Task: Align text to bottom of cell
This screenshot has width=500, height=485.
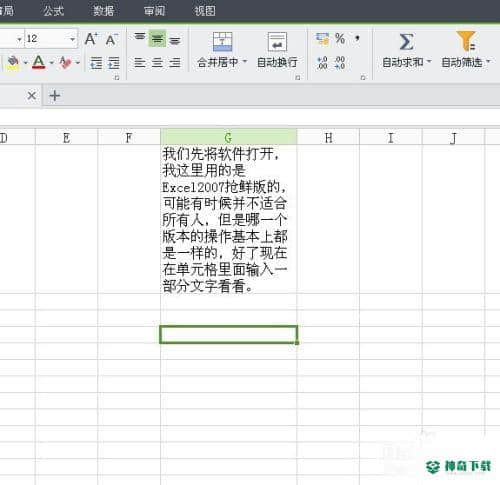Action: pos(175,41)
